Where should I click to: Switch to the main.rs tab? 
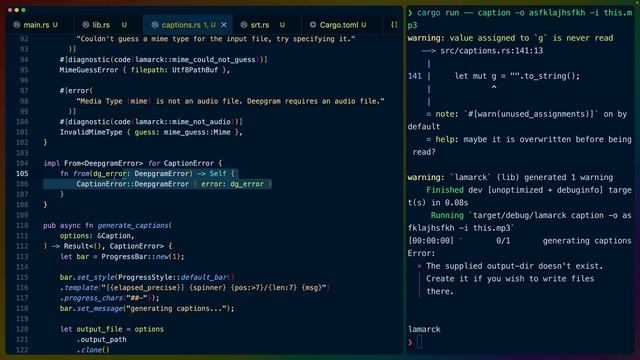pyautogui.click(x=36, y=25)
